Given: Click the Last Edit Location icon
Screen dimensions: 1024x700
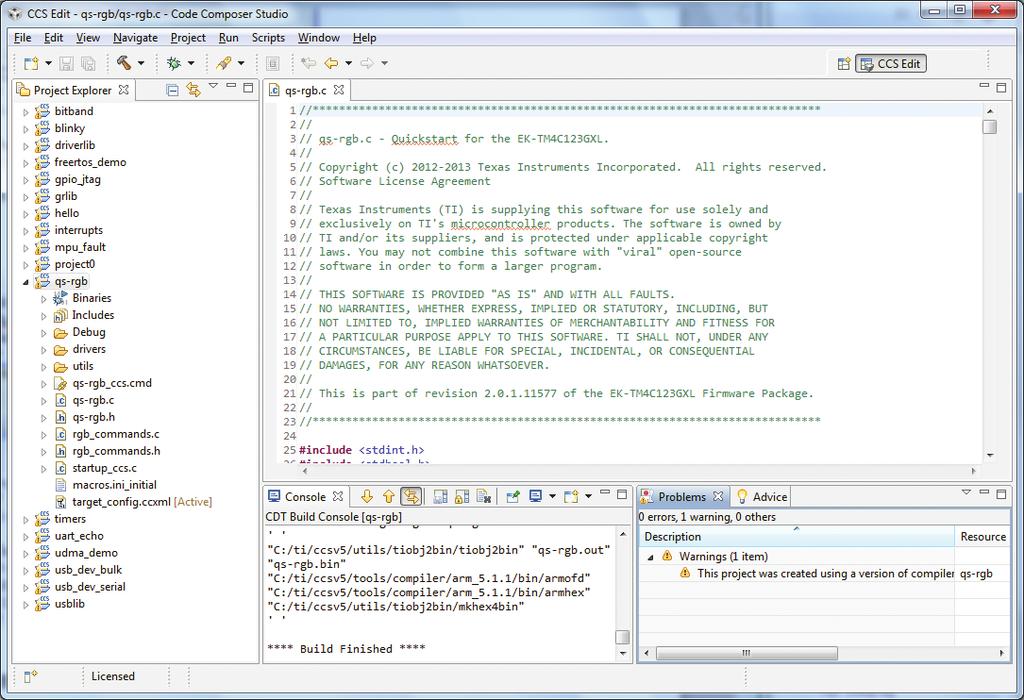Looking at the screenshot, I should click(308, 63).
